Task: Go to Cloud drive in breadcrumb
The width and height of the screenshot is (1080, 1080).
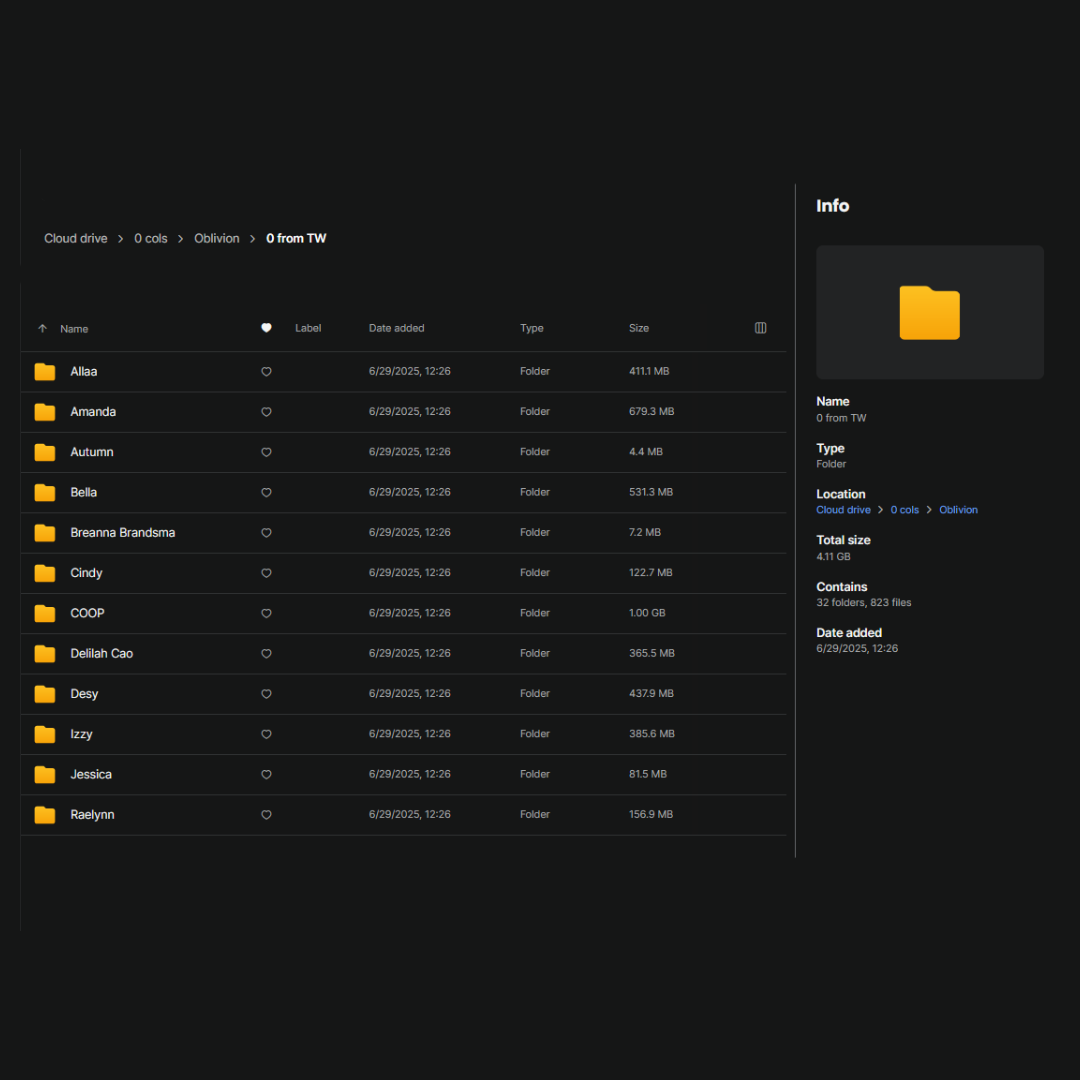Action: pos(75,239)
